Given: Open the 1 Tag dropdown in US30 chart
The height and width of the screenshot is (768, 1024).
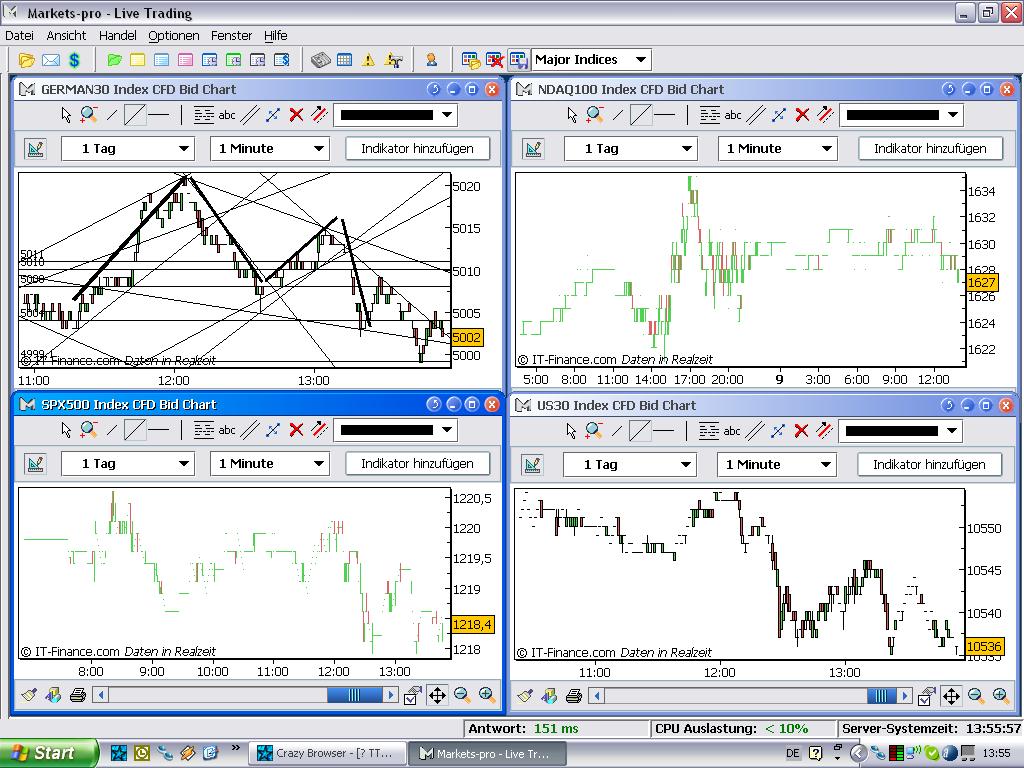Looking at the screenshot, I should point(630,464).
